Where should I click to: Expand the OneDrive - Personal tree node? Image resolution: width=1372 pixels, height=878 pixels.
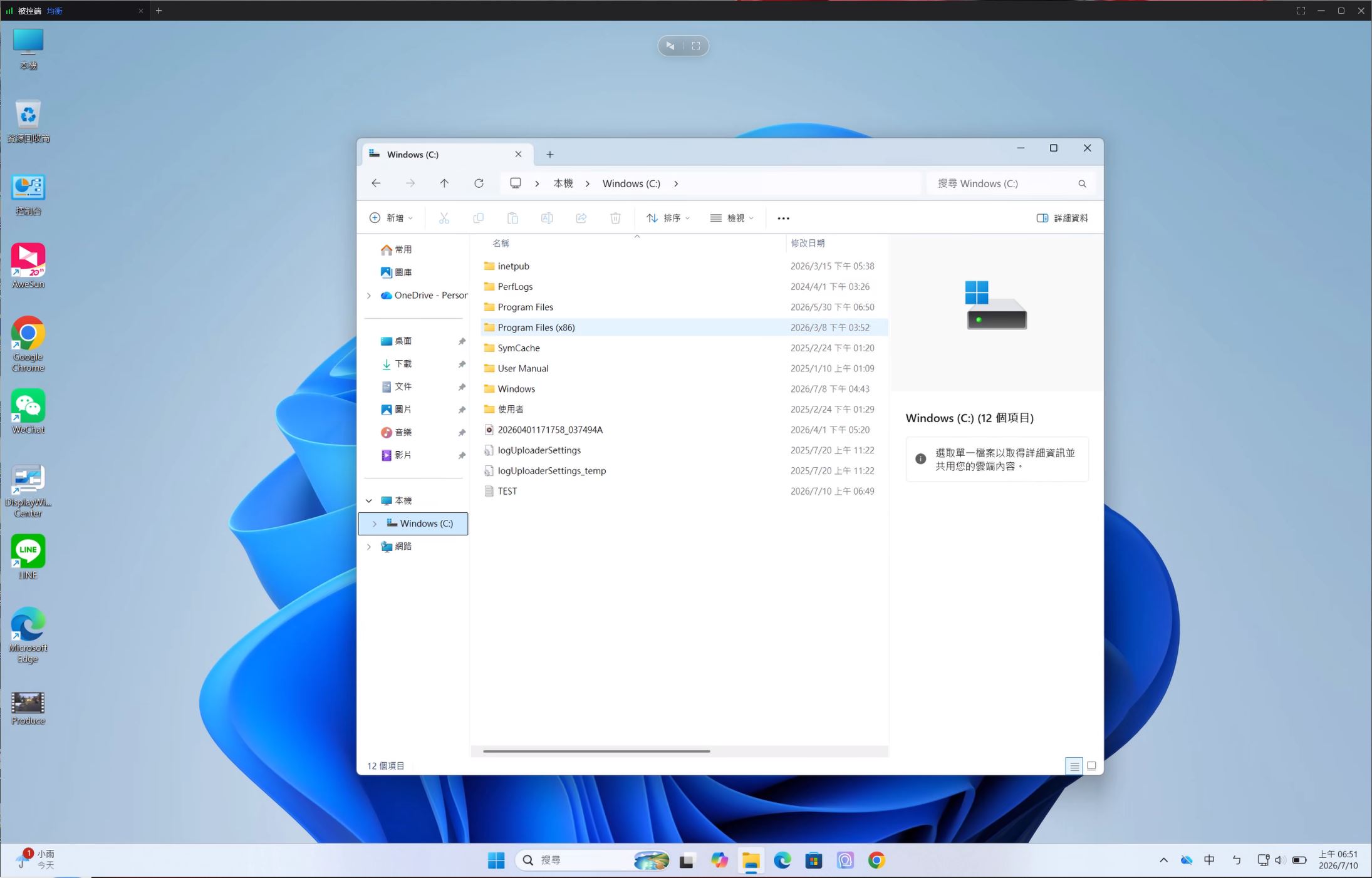click(369, 296)
